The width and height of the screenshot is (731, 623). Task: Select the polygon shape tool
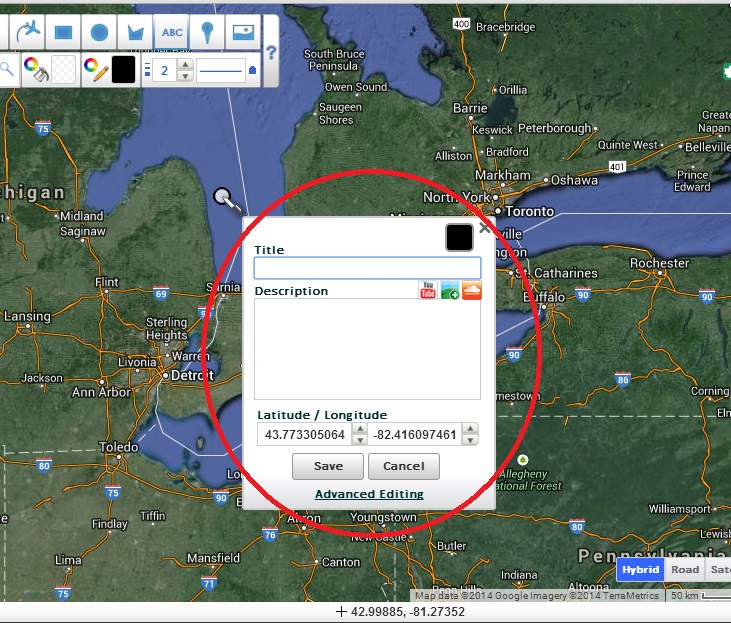point(136,32)
